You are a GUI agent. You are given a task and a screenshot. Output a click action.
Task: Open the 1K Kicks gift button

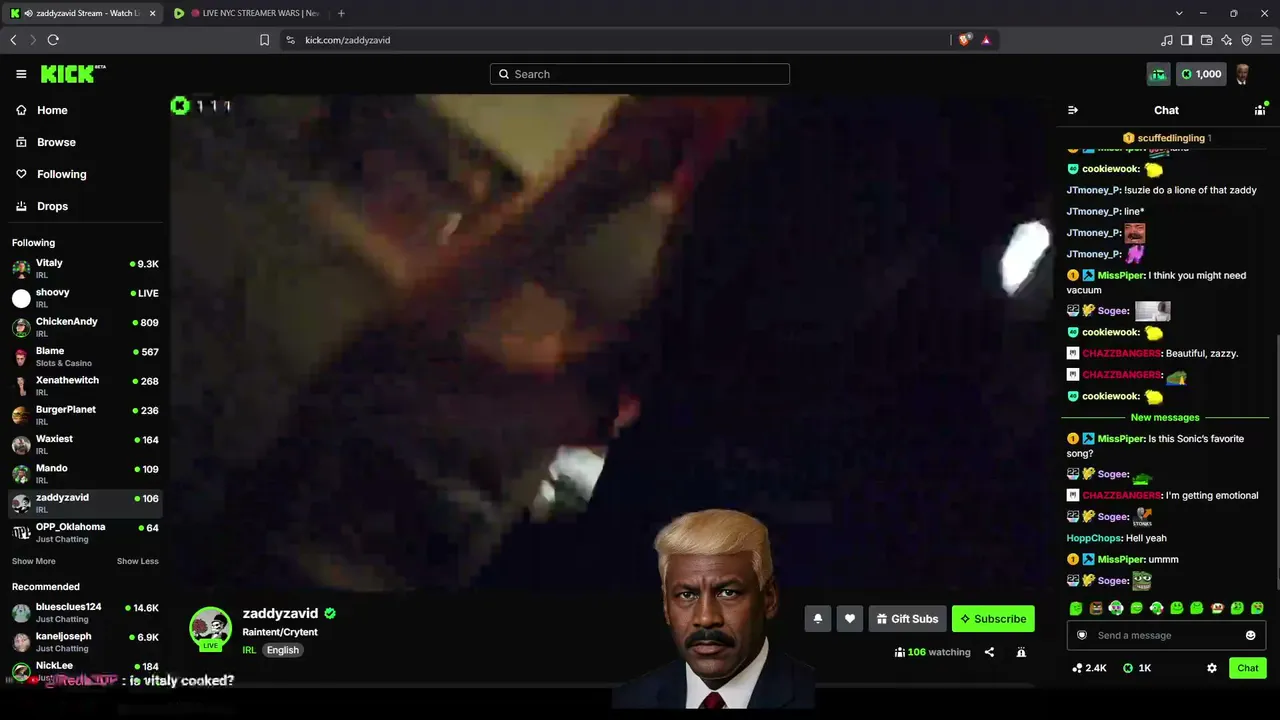point(1137,668)
